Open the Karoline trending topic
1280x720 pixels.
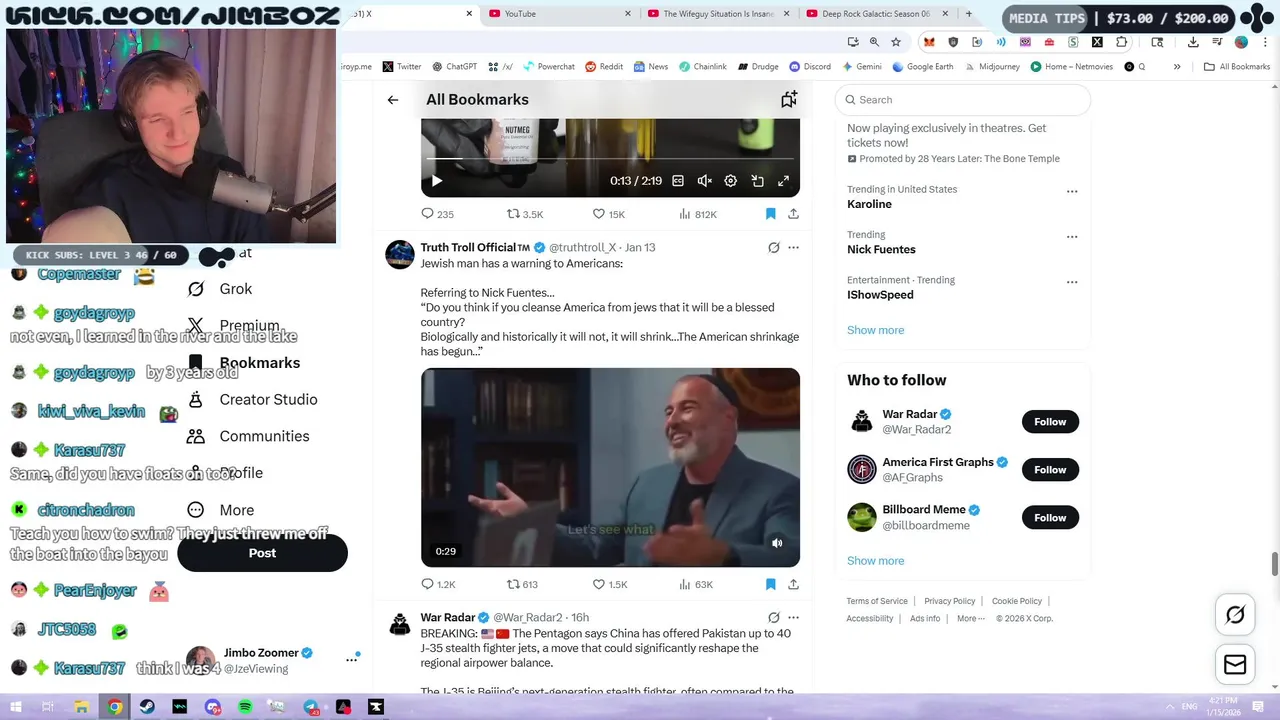[x=869, y=204]
